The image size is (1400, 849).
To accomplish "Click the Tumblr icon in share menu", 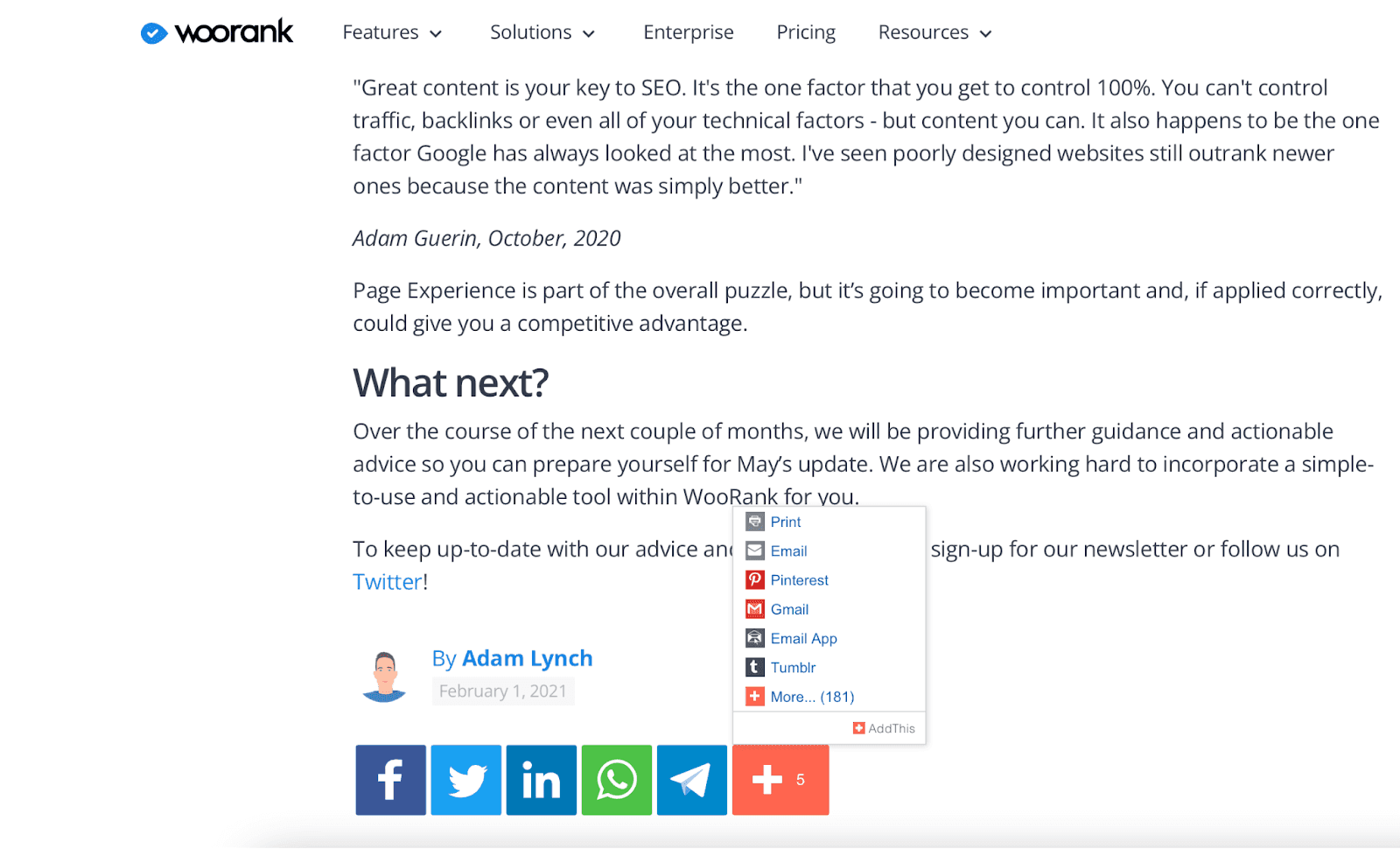I will pos(755,668).
